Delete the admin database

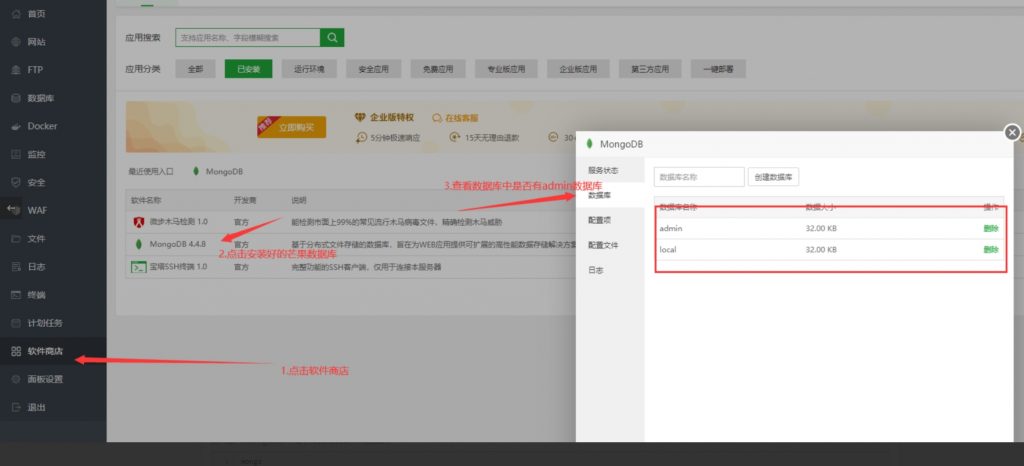[991, 228]
